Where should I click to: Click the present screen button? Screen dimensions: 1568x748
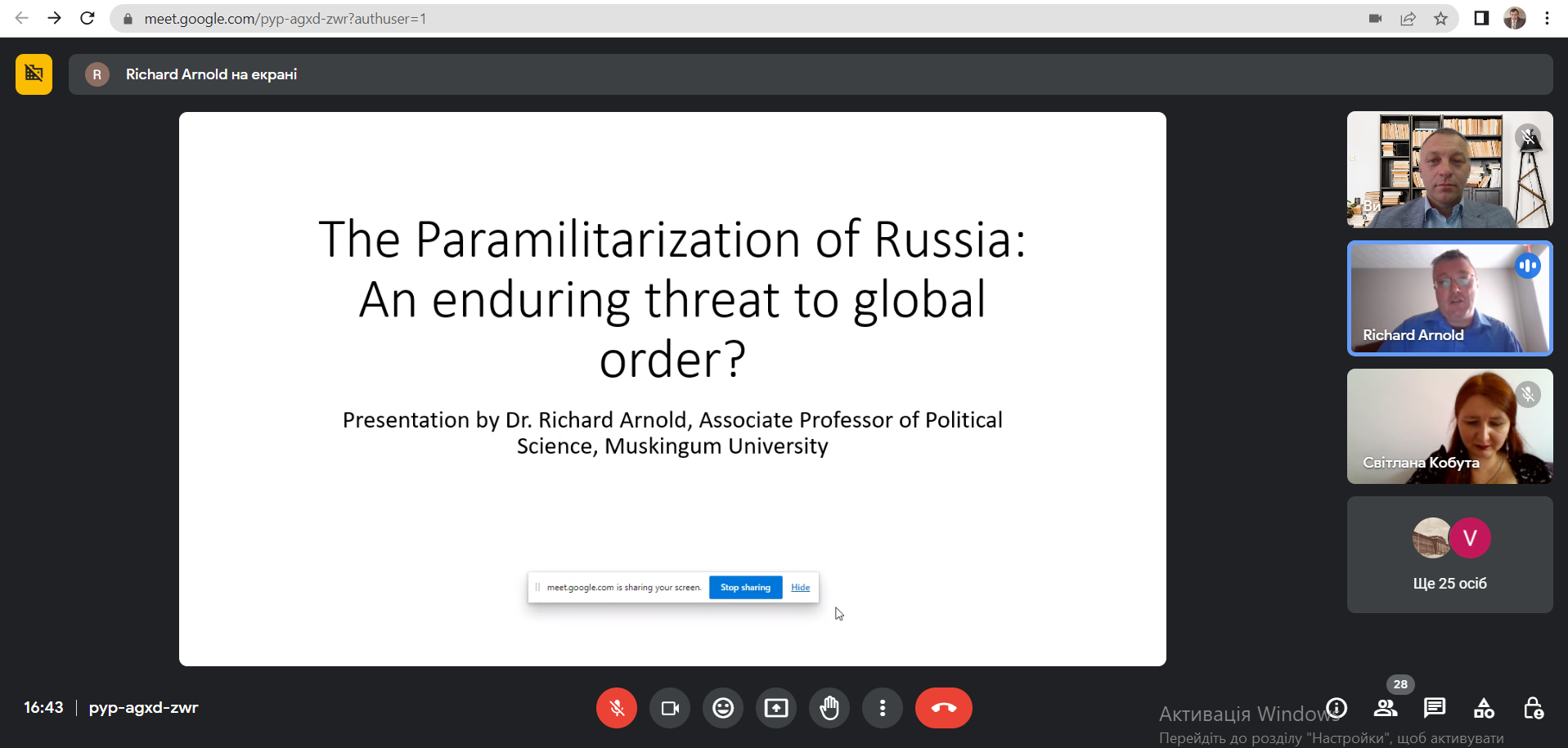[x=776, y=708]
